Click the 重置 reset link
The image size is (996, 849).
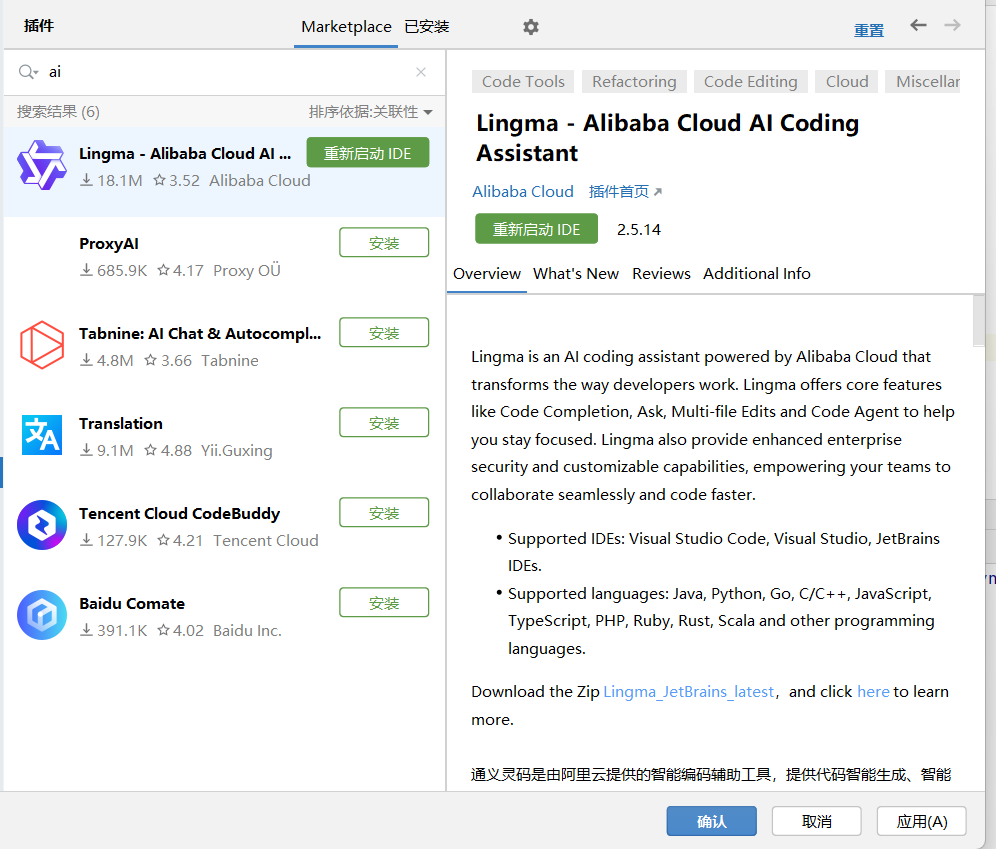click(x=868, y=30)
